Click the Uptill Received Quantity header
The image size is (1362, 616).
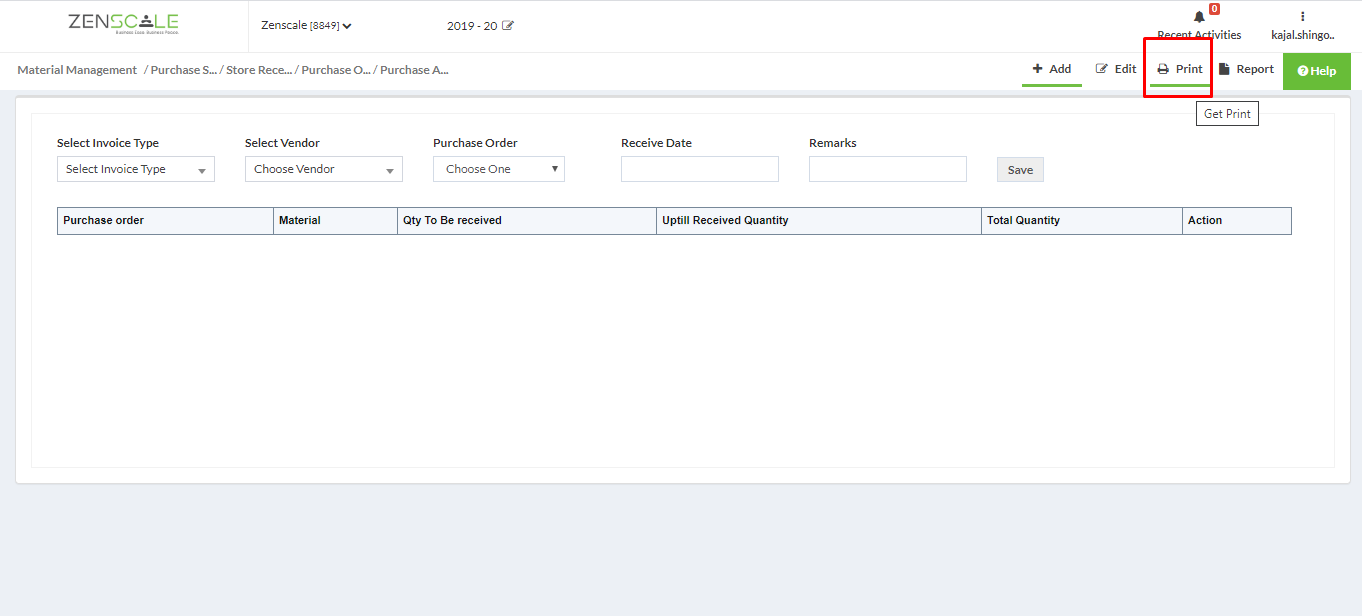[819, 221]
